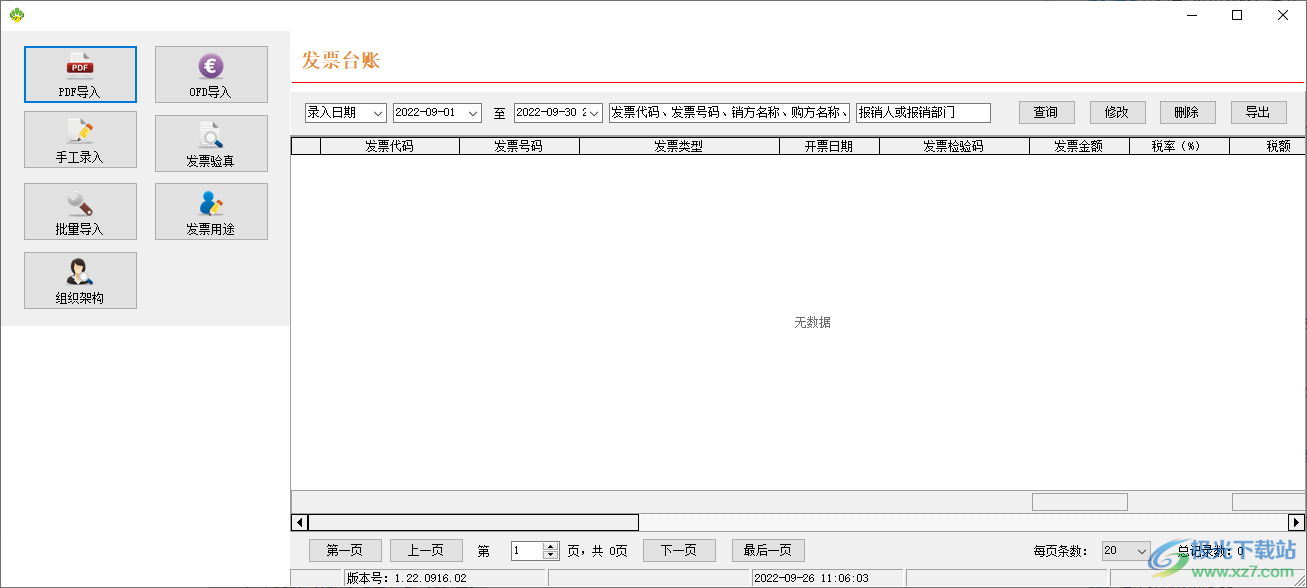Sort by 开票日期 column header
This screenshot has width=1307, height=588.
point(829,146)
